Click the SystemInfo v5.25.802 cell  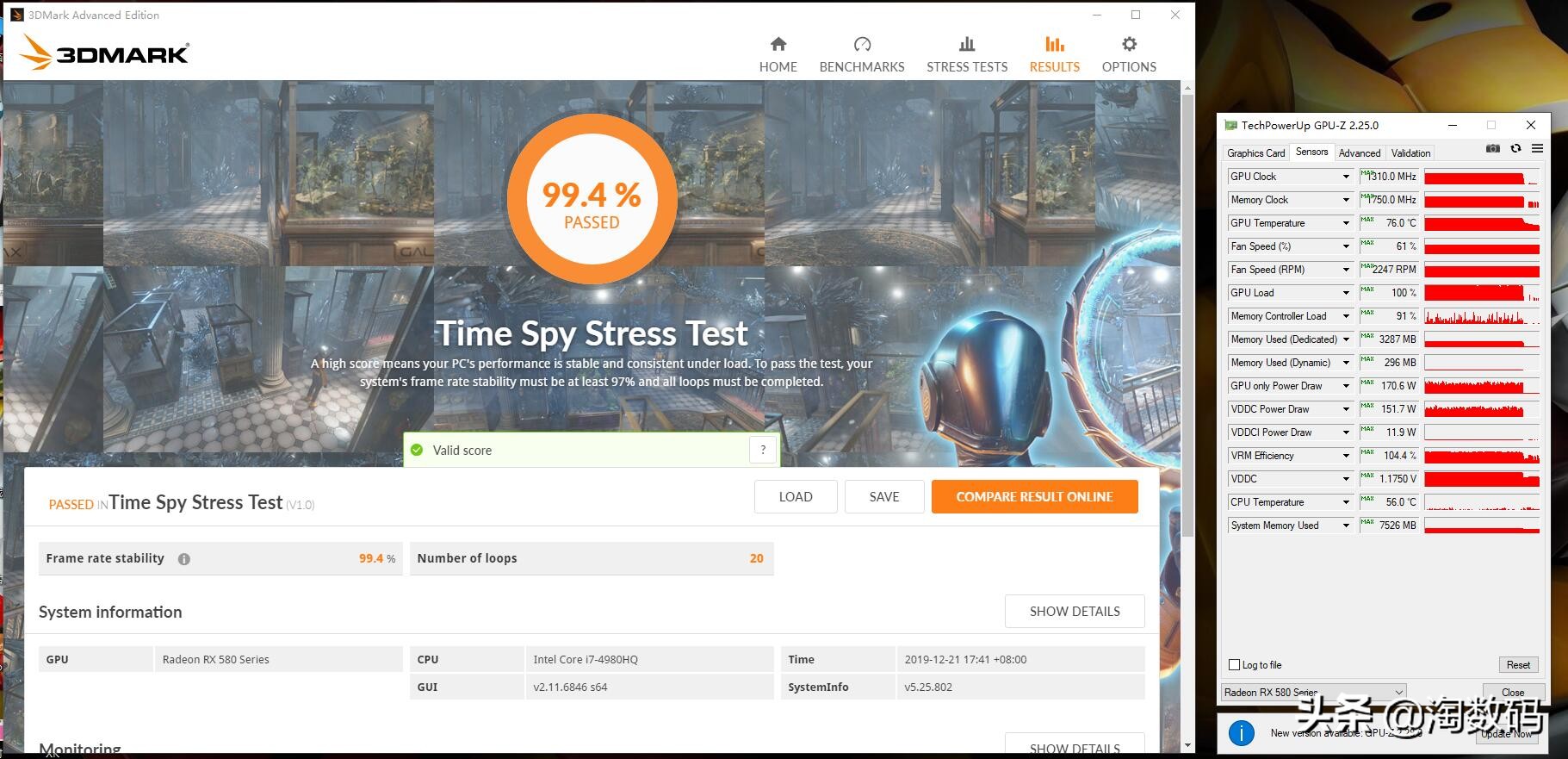(1020, 687)
